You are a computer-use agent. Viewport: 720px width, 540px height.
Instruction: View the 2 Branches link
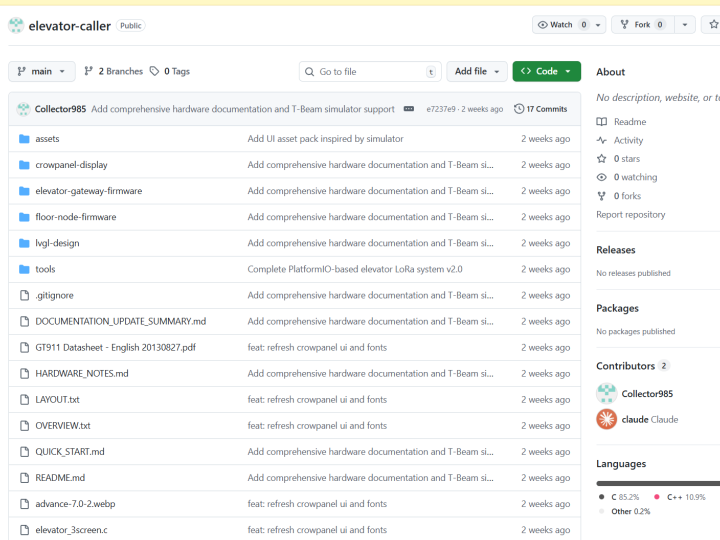click(114, 72)
